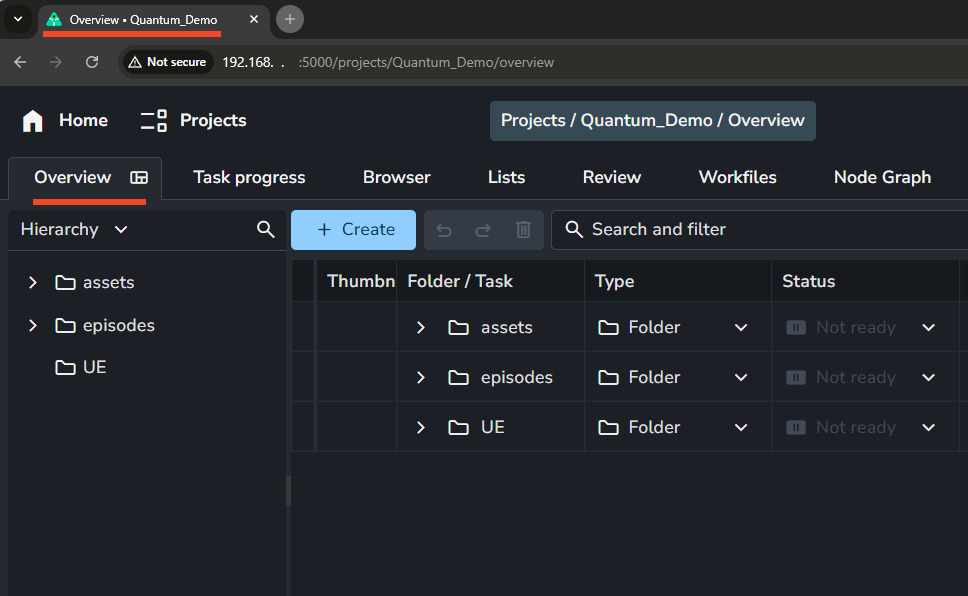Open the Projects link
Viewport: 968px width, 596px height.
coord(213,120)
